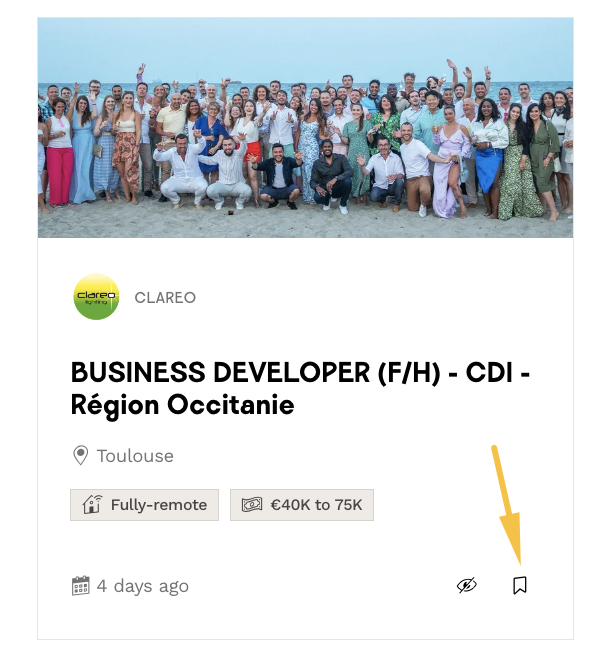Click the woman in the pink trousers
This screenshot has height=652, width=590.
point(59,152)
